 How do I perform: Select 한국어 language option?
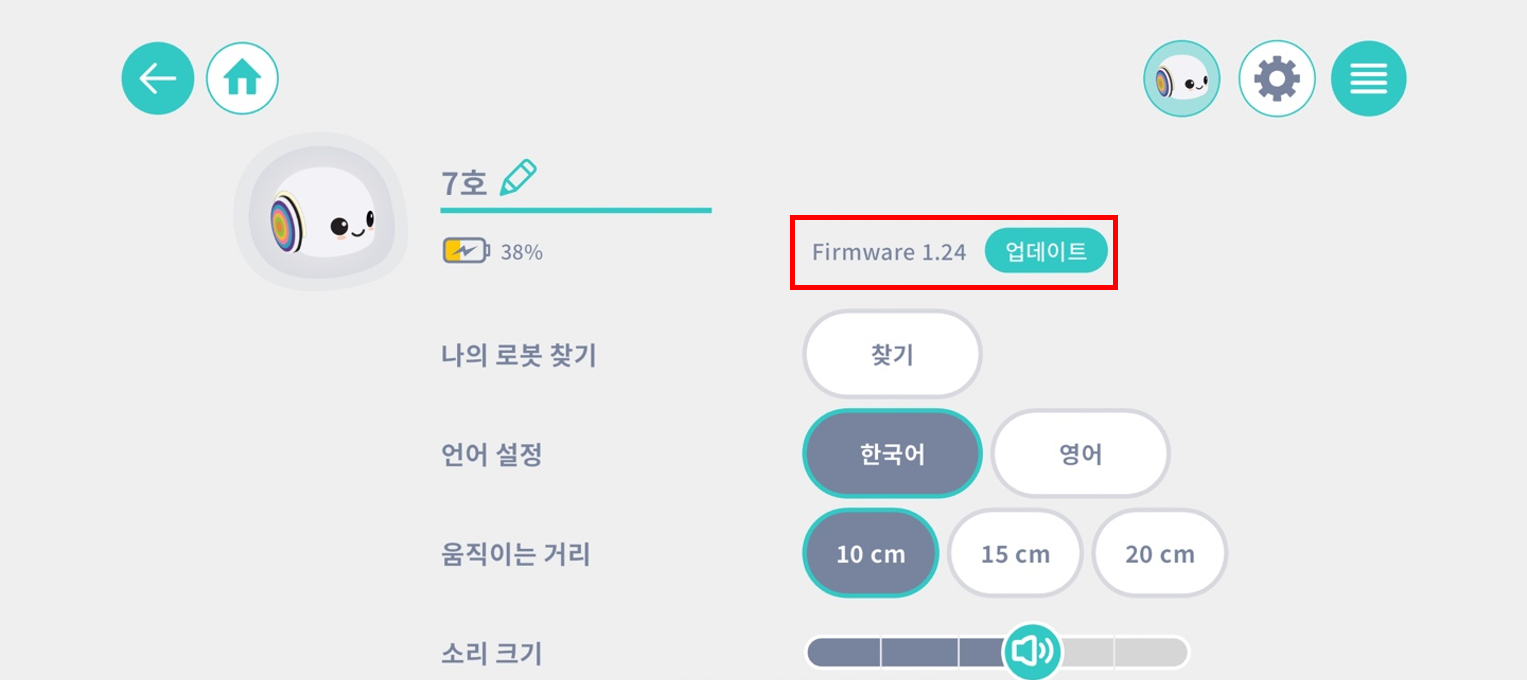click(892, 454)
